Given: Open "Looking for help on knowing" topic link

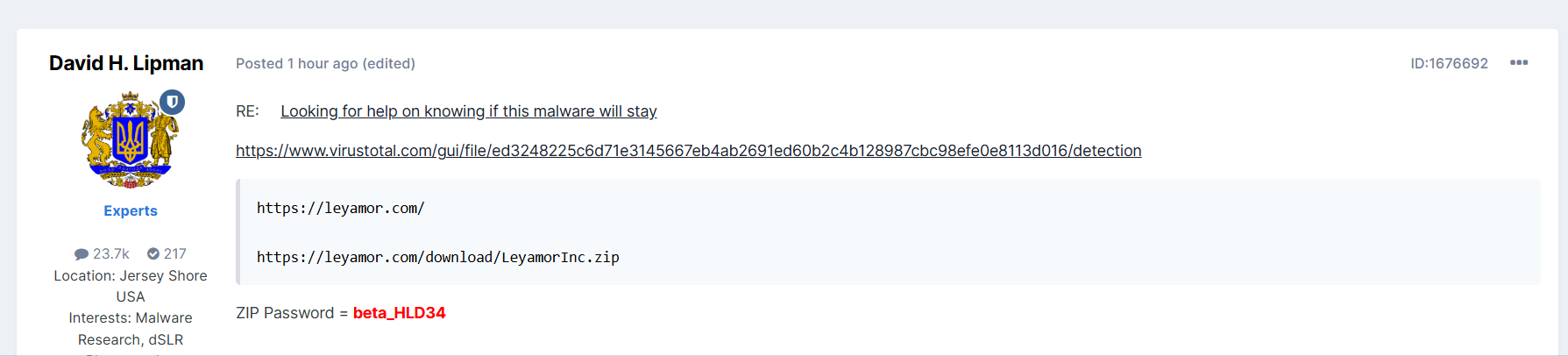Looking at the screenshot, I should (468, 111).
